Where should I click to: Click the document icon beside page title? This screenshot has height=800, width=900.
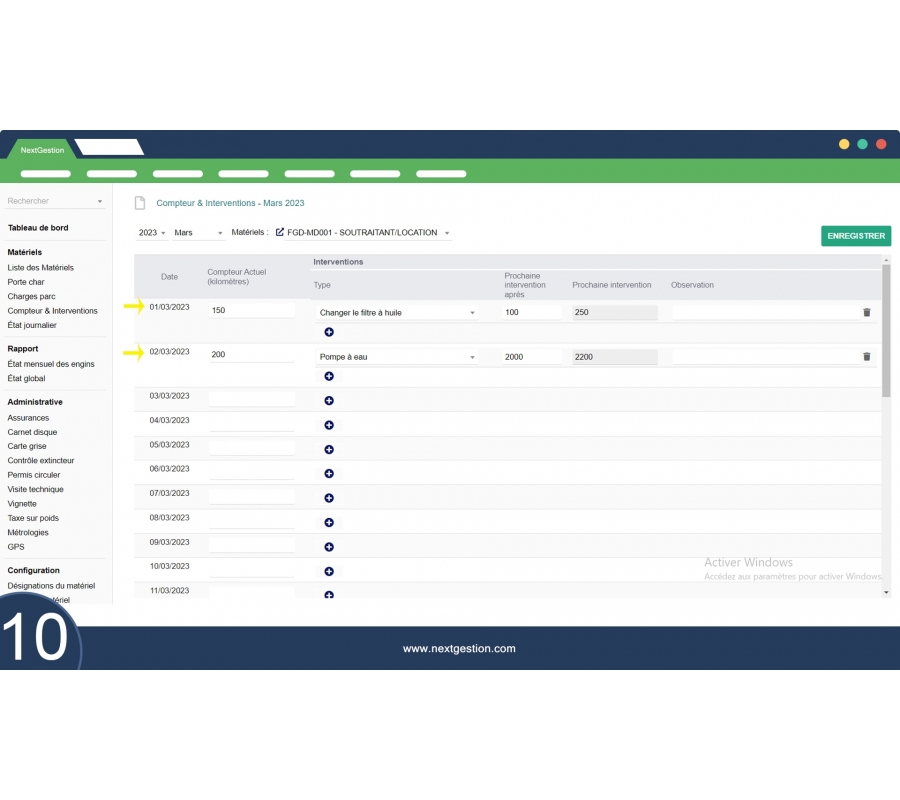(140, 203)
